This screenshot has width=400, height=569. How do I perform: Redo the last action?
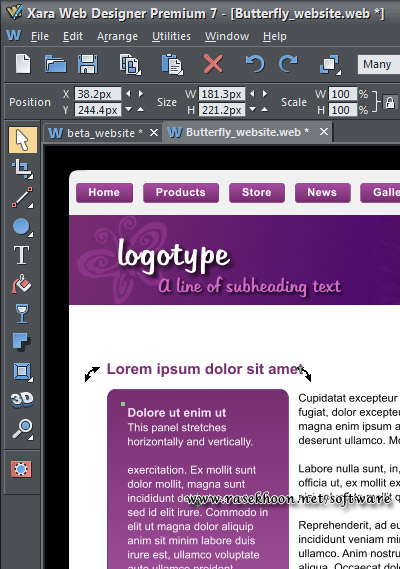pos(288,64)
